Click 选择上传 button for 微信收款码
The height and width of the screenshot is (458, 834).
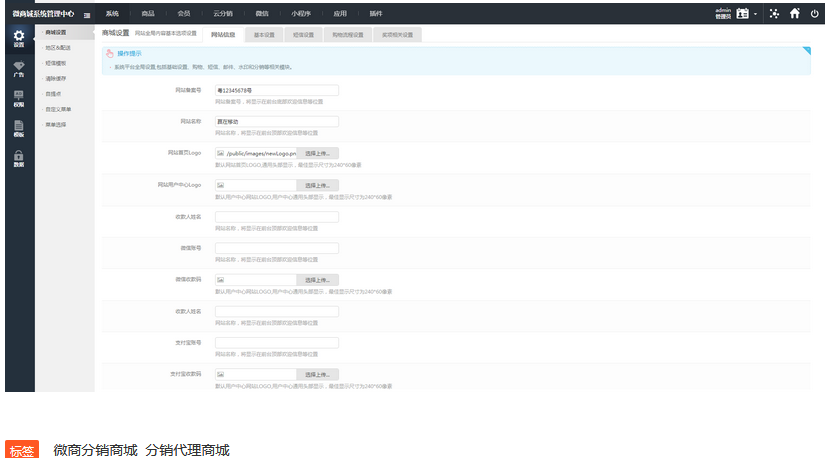pos(318,280)
